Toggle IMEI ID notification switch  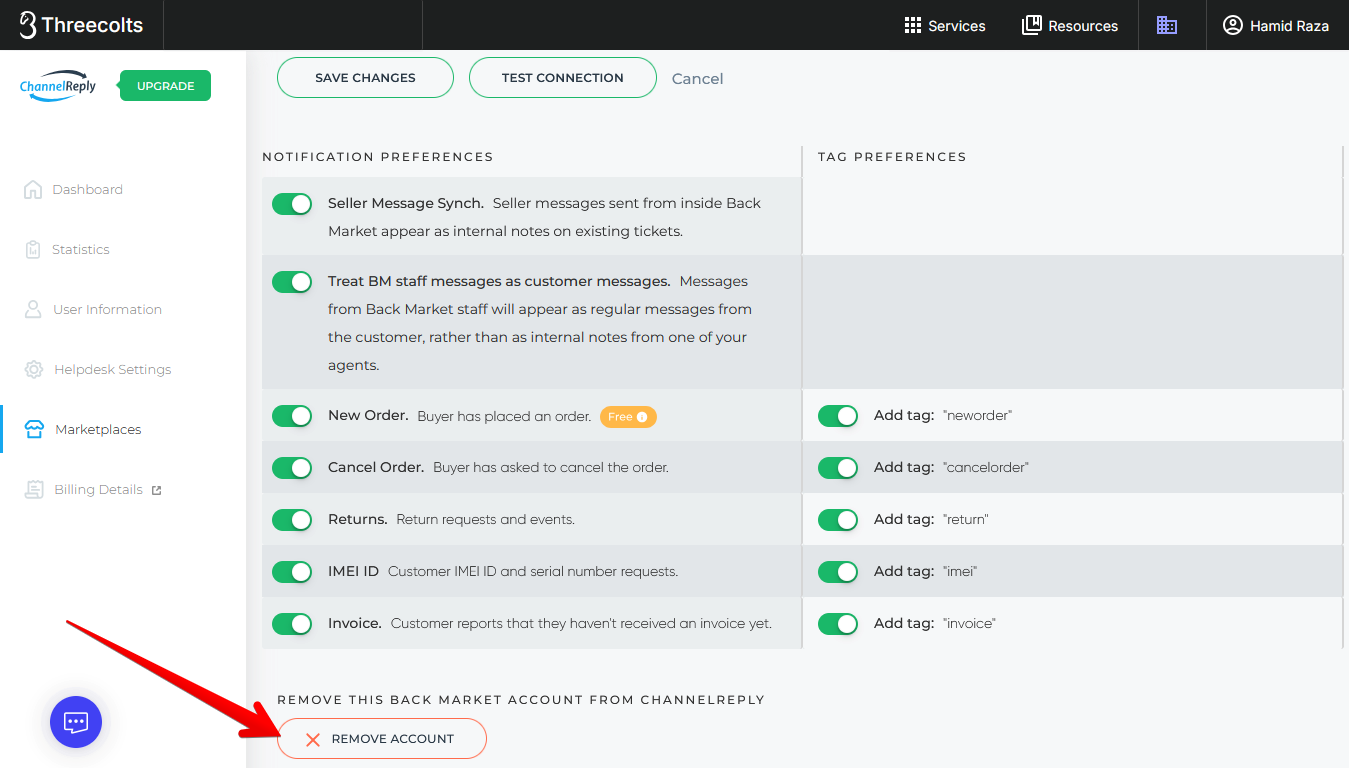click(292, 572)
